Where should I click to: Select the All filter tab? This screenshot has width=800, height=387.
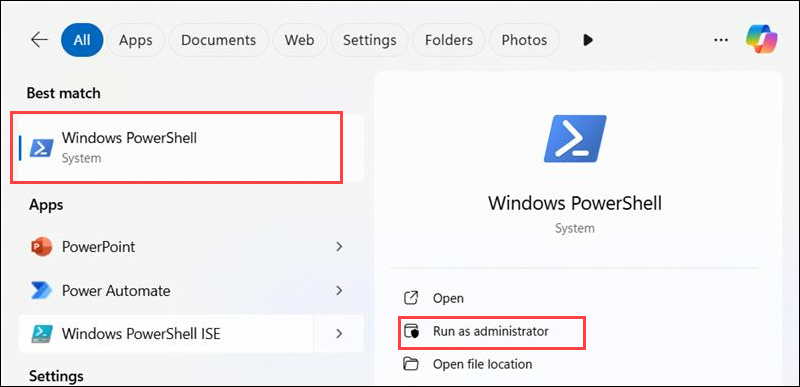82,40
